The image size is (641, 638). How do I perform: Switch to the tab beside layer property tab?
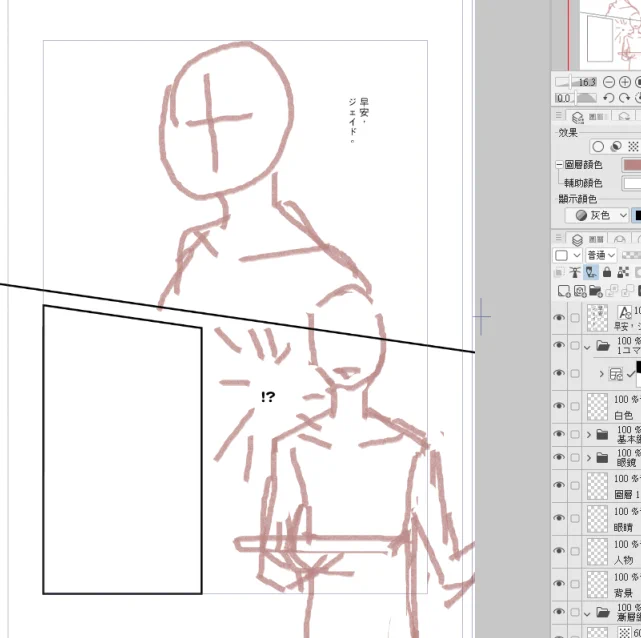pos(624,117)
